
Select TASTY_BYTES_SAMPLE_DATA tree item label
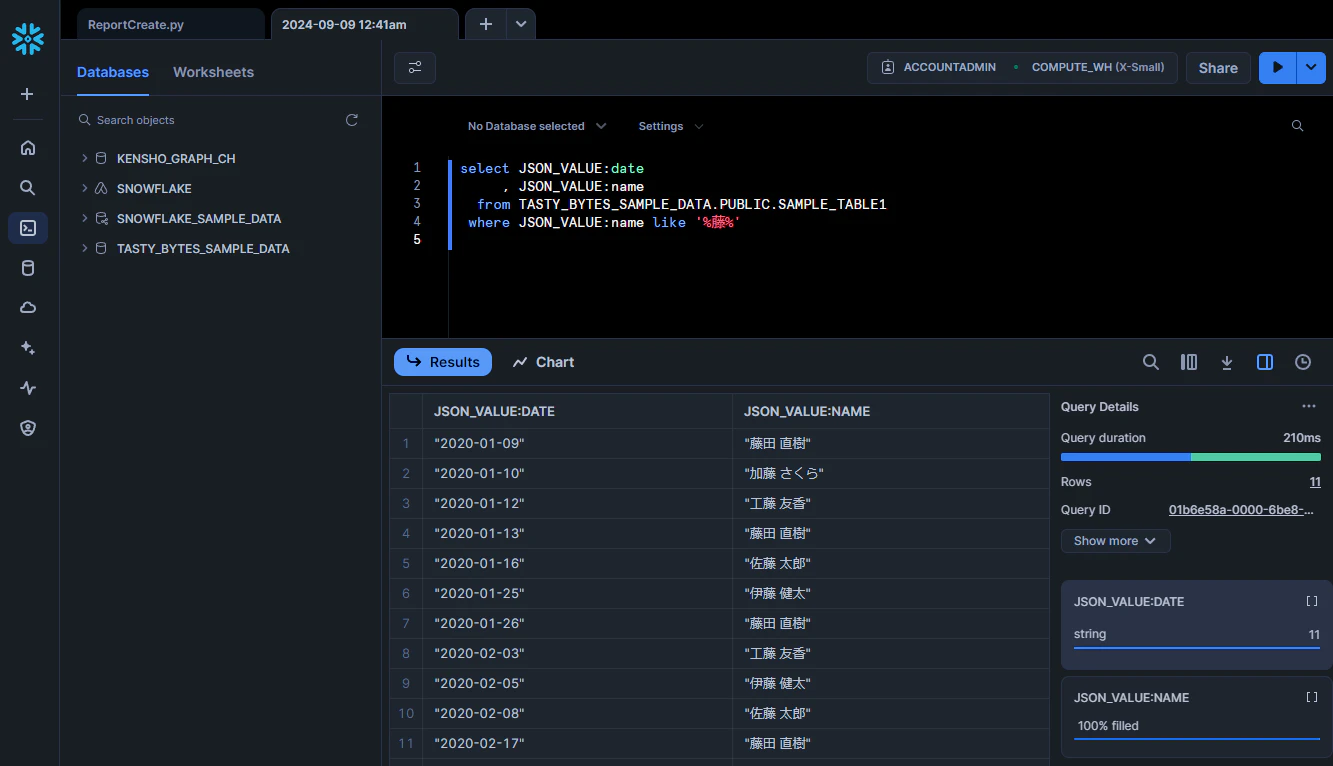click(203, 249)
